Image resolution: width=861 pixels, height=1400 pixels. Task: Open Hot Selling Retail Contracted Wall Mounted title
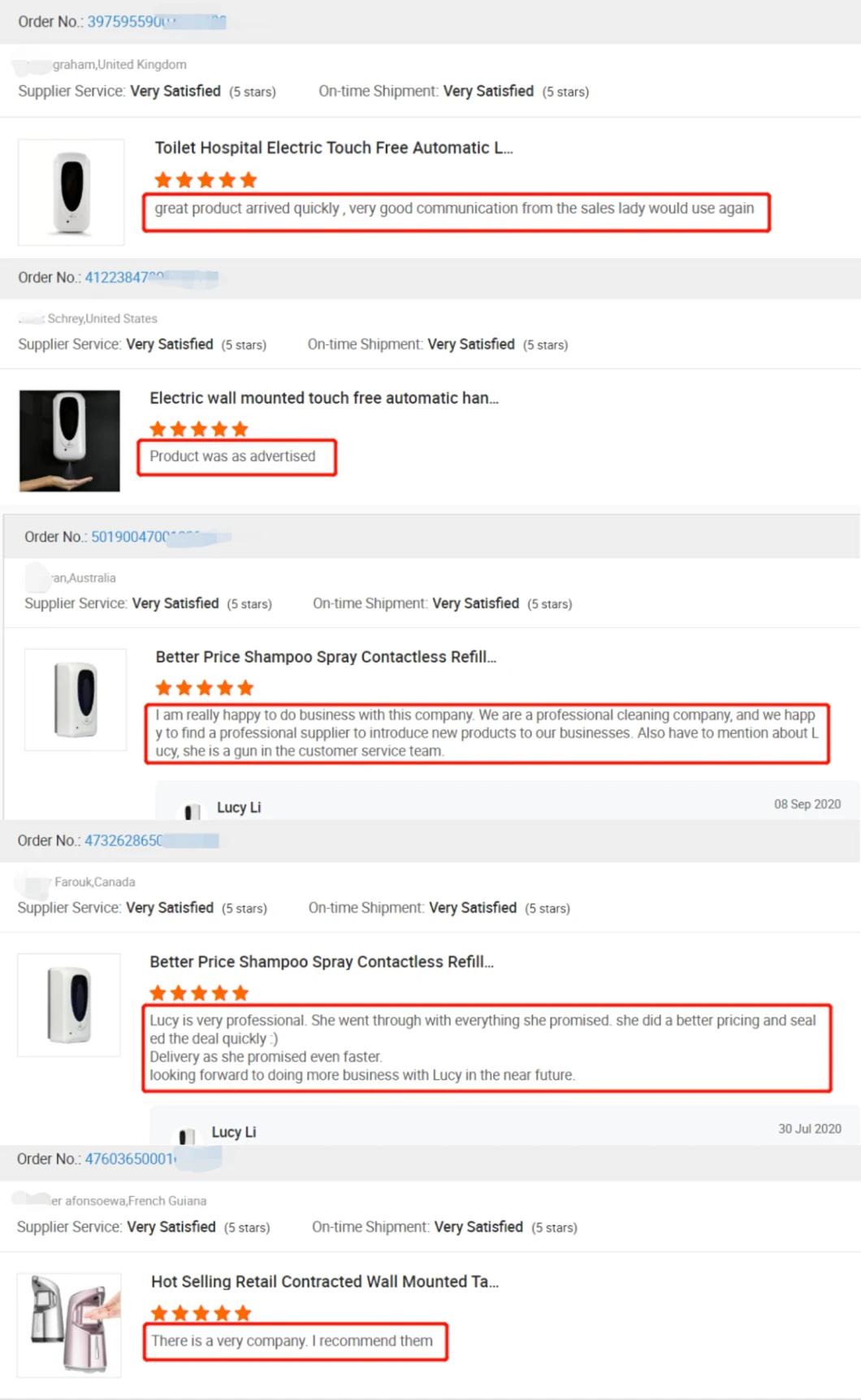pos(325,1281)
